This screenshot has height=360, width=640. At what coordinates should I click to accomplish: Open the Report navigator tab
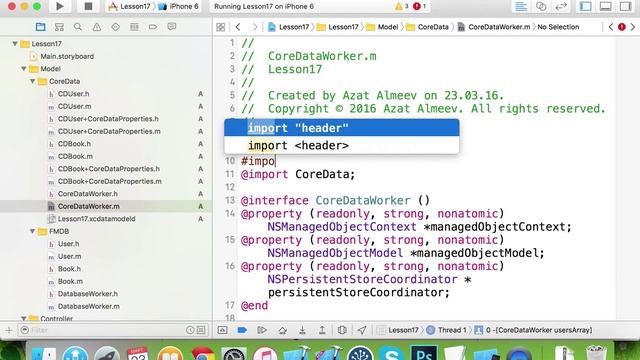[x=172, y=27]
